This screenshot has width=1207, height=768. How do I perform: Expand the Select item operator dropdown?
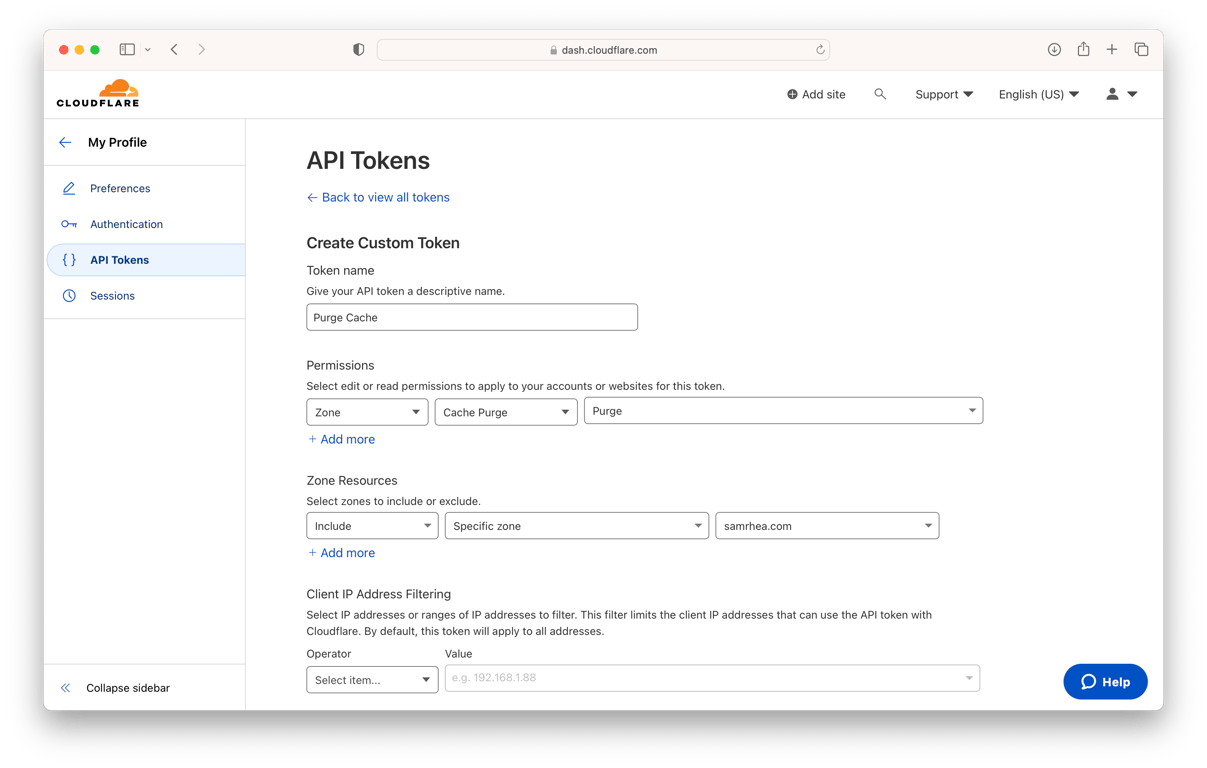pyautogui.click(x=372, y=678)
